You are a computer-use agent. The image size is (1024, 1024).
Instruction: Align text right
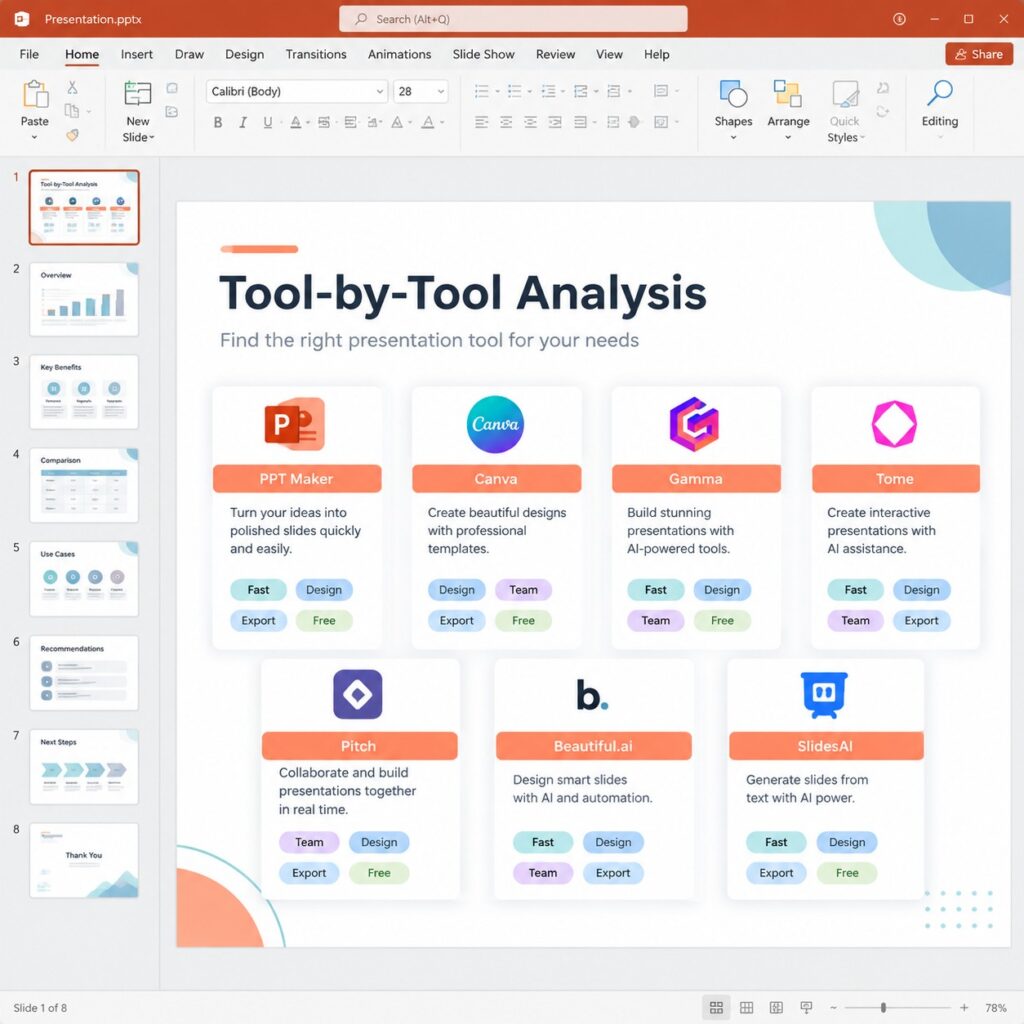530,122
